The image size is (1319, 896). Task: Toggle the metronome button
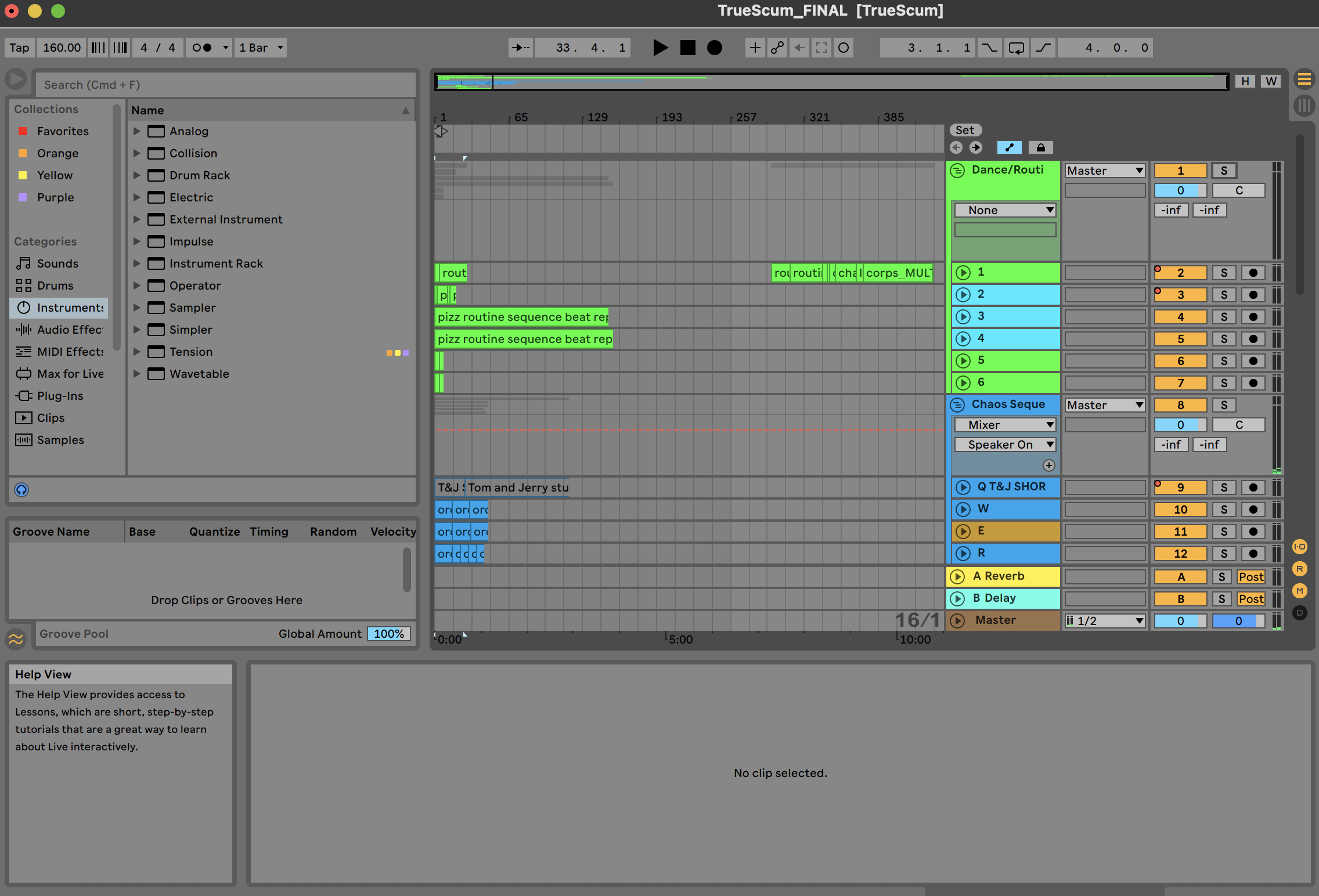pyautogui.click(x=201, y=48)
